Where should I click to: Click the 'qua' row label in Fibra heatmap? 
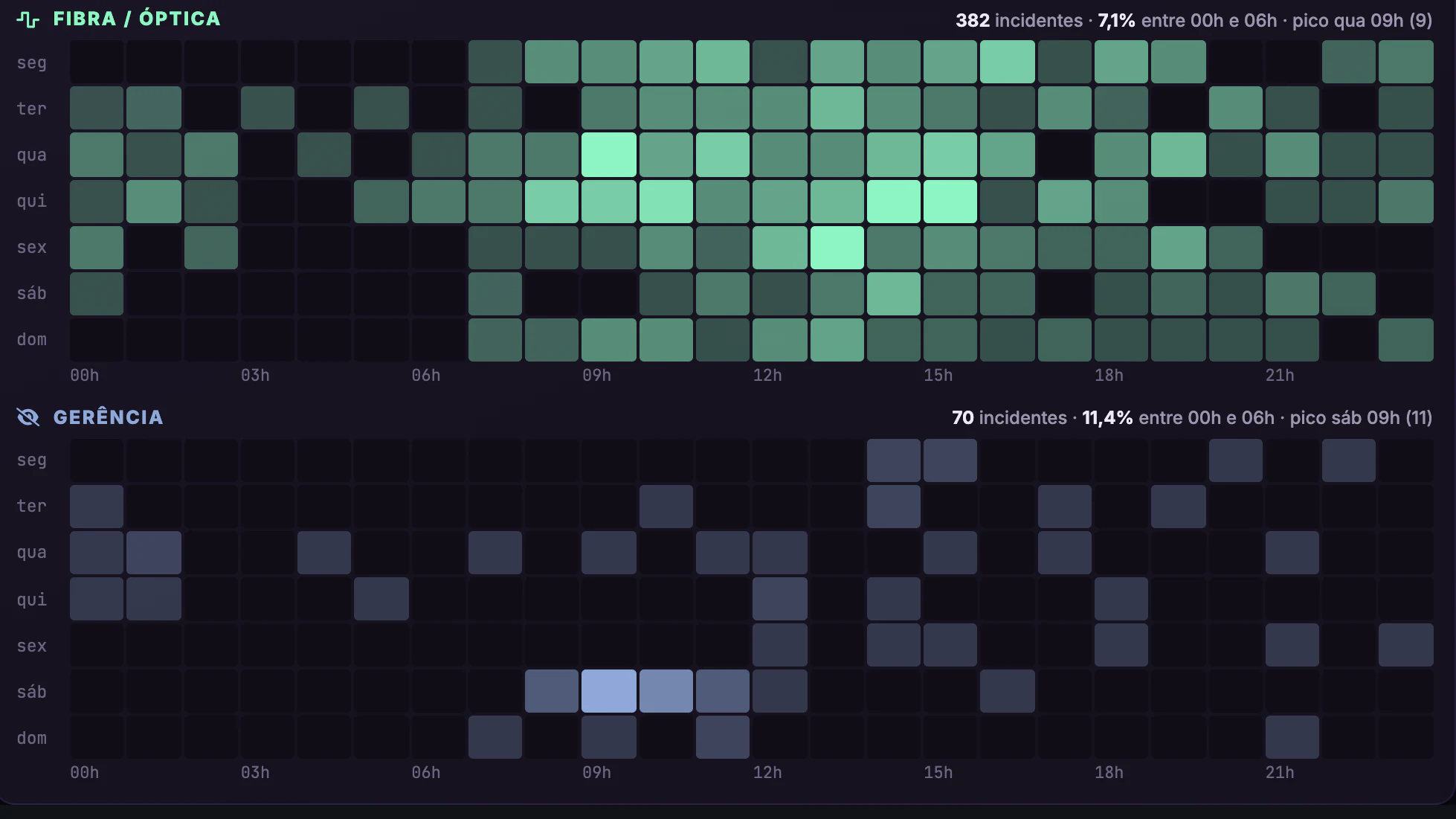32,155
